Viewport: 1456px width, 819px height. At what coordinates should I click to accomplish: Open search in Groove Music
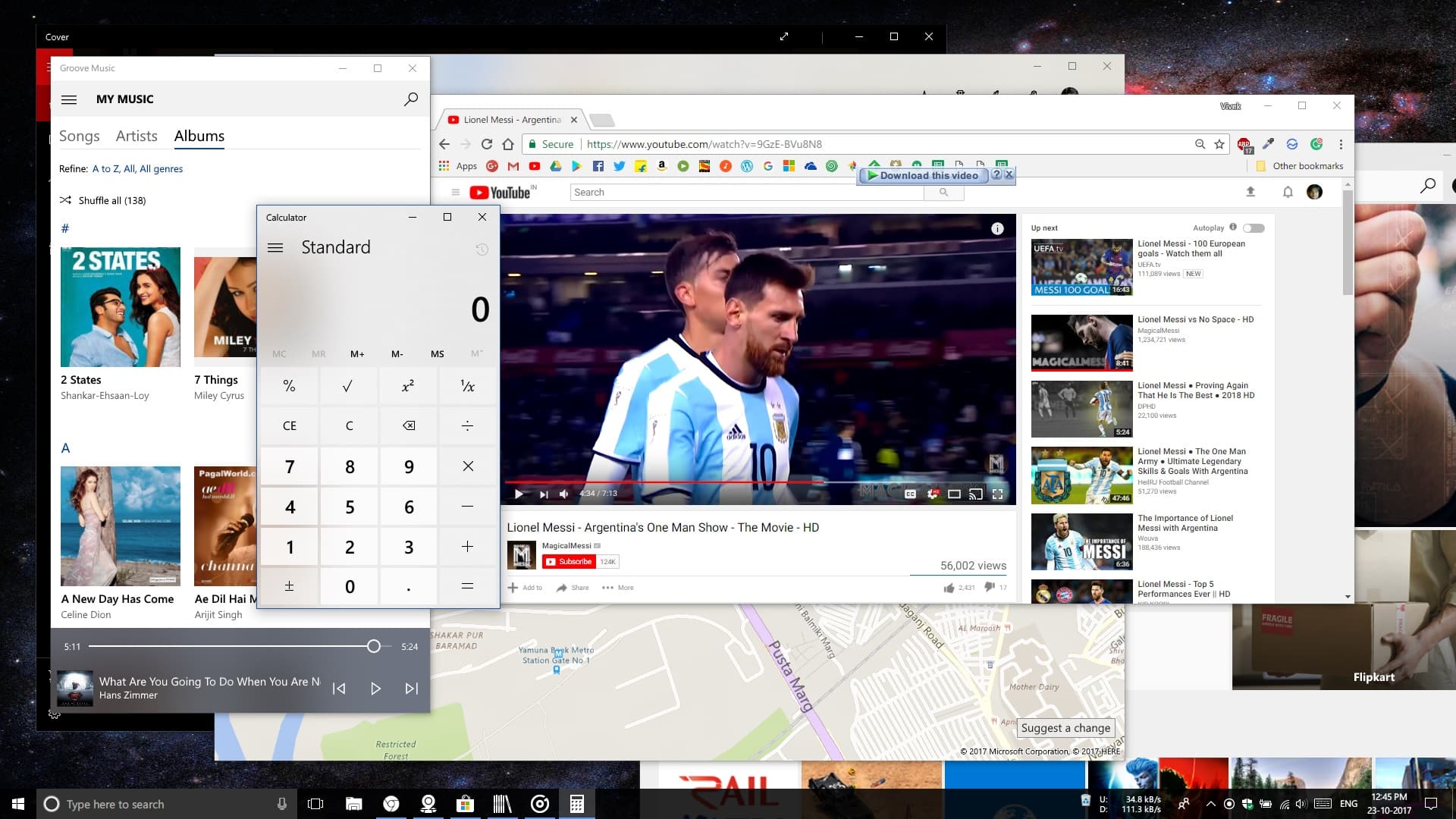[x=410, y=99]
